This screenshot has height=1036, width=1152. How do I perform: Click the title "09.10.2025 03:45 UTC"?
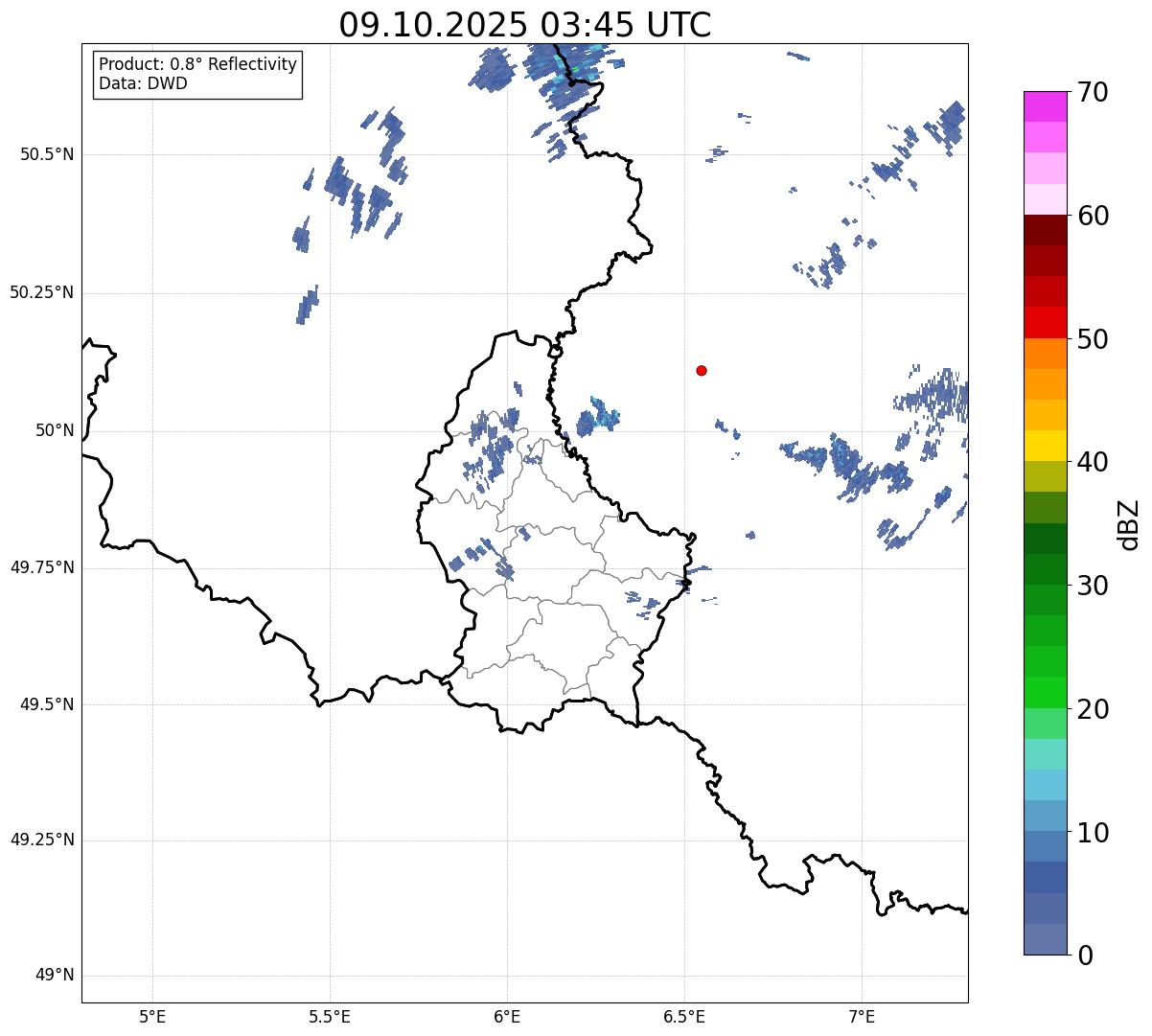point(525,25)
